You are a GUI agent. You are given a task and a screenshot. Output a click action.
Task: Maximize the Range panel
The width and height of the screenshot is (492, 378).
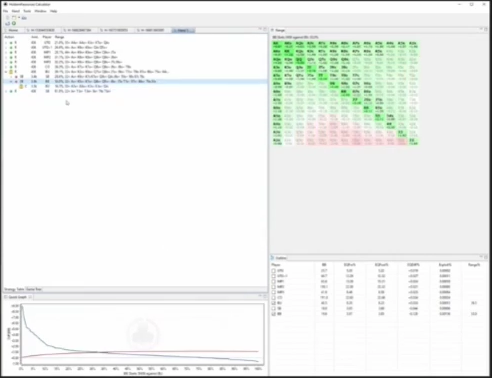click(x=486, y=29)
